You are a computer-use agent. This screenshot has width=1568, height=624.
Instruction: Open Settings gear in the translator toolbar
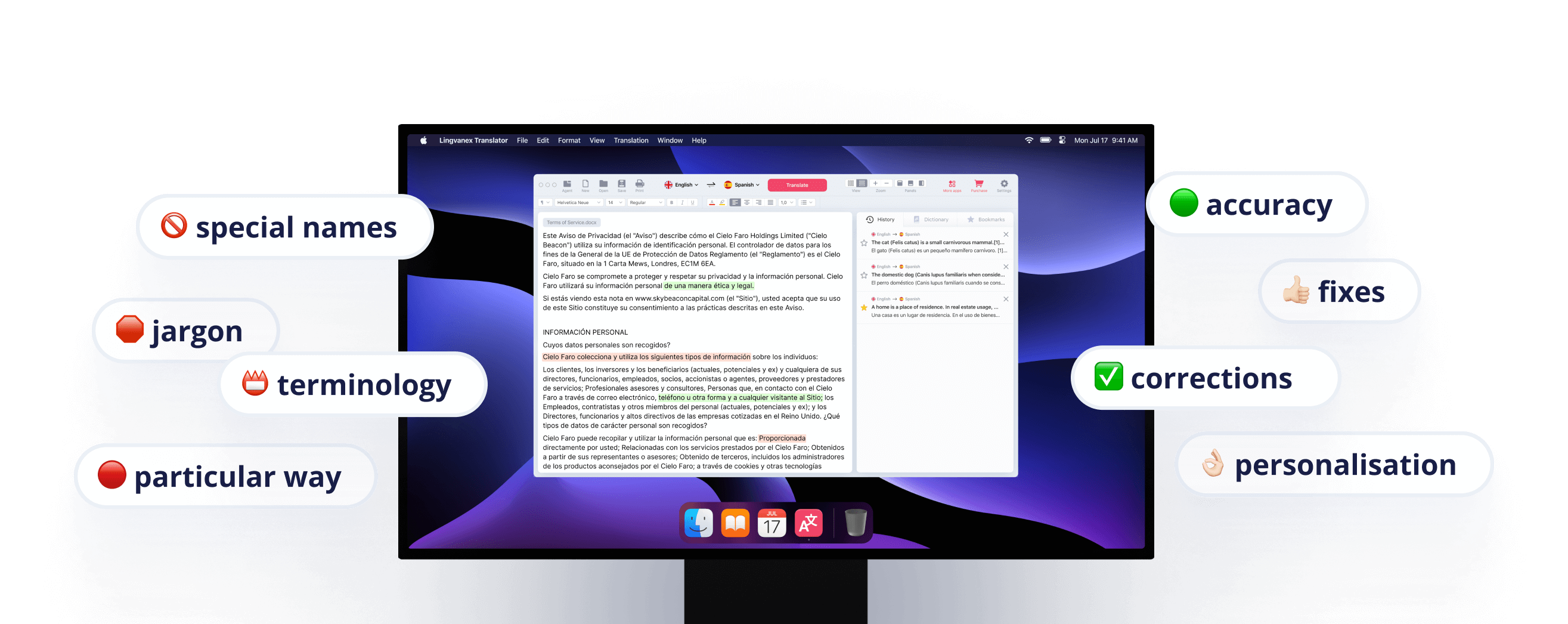(x=1004, y=184)
